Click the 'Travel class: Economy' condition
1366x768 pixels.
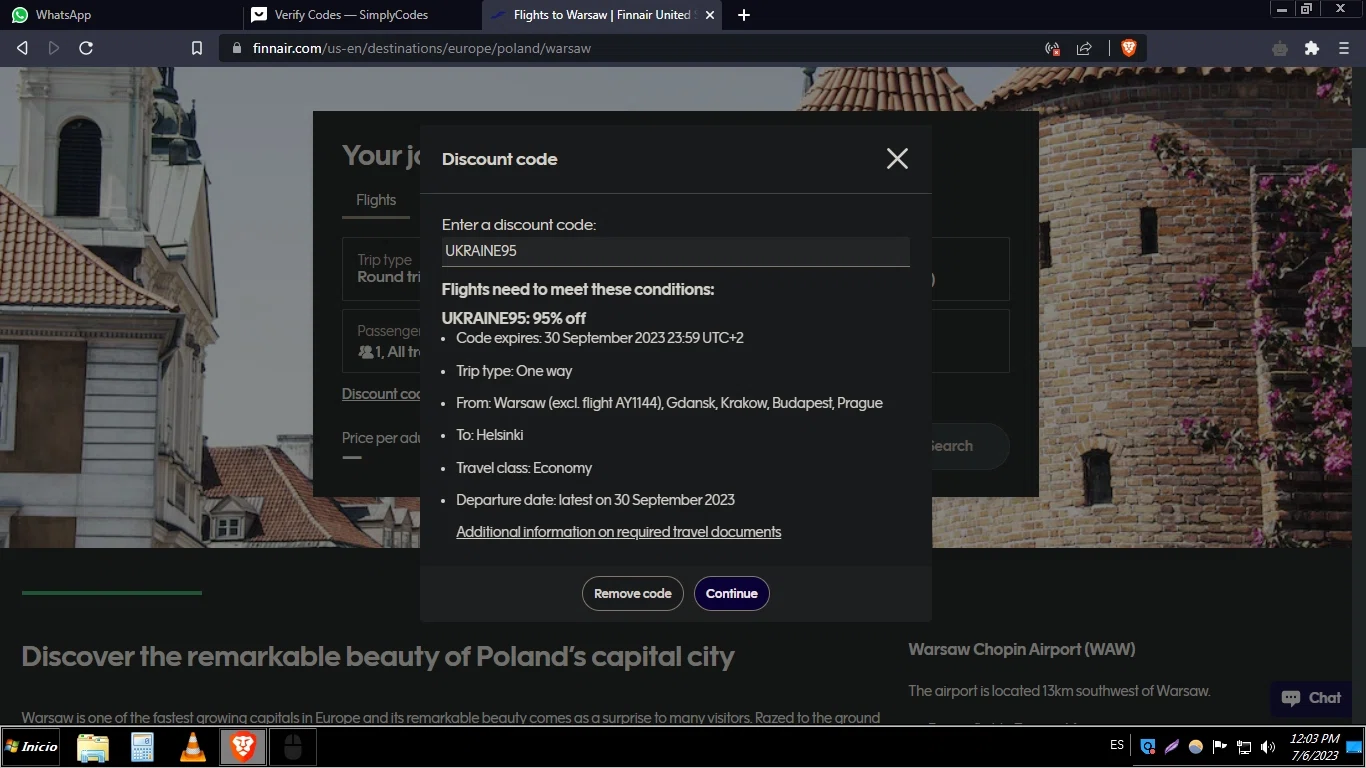(x=524, y=468)
